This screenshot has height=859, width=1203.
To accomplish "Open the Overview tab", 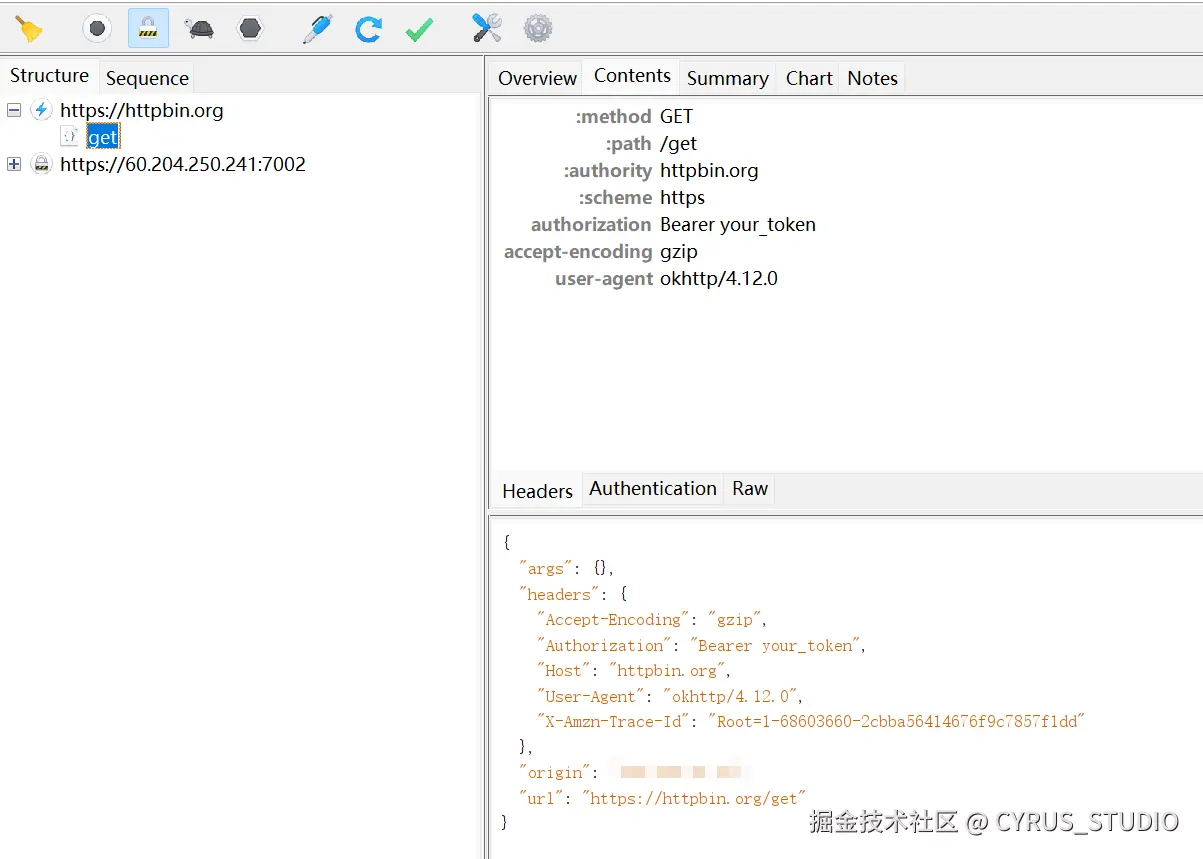I will point(537,78).
